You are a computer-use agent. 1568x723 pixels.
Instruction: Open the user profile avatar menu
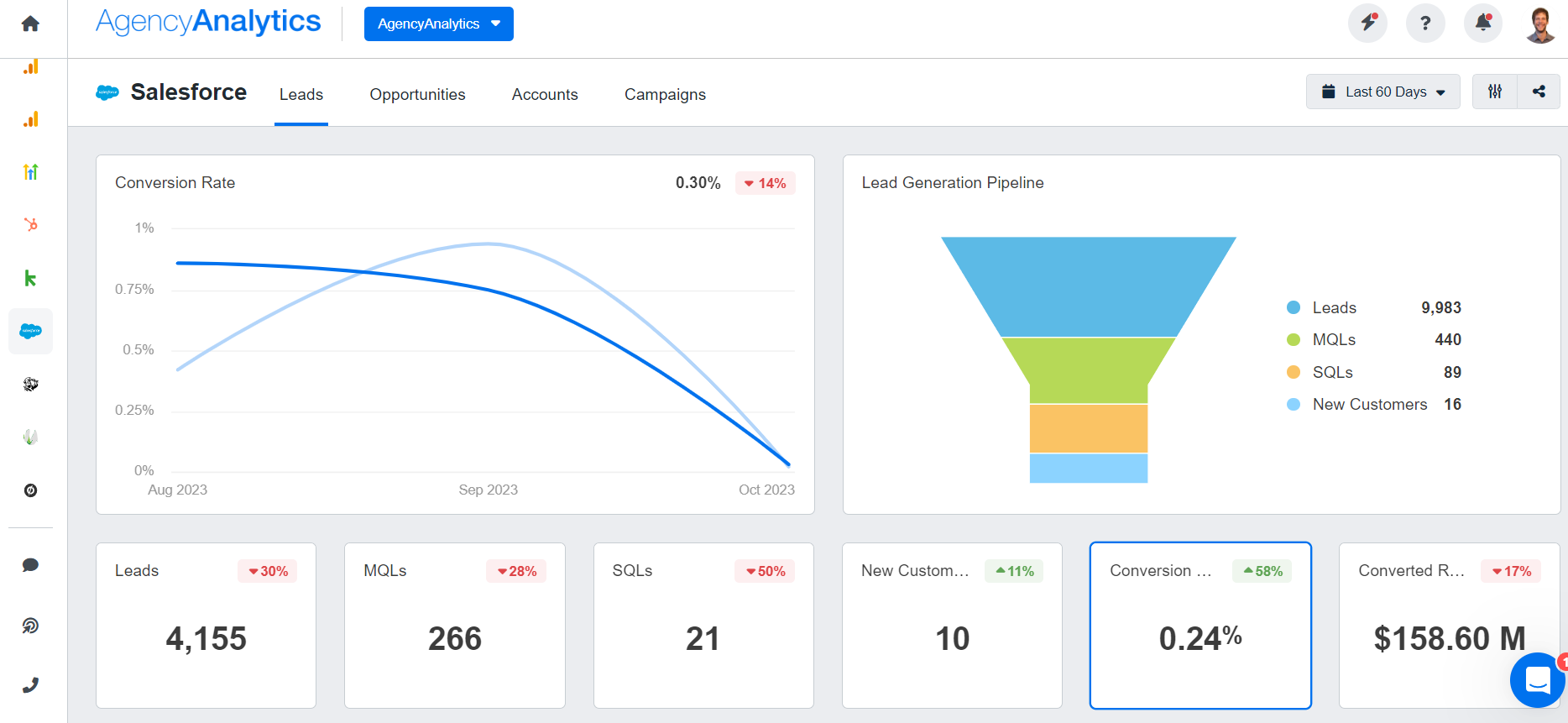[x=1540, y=24]
